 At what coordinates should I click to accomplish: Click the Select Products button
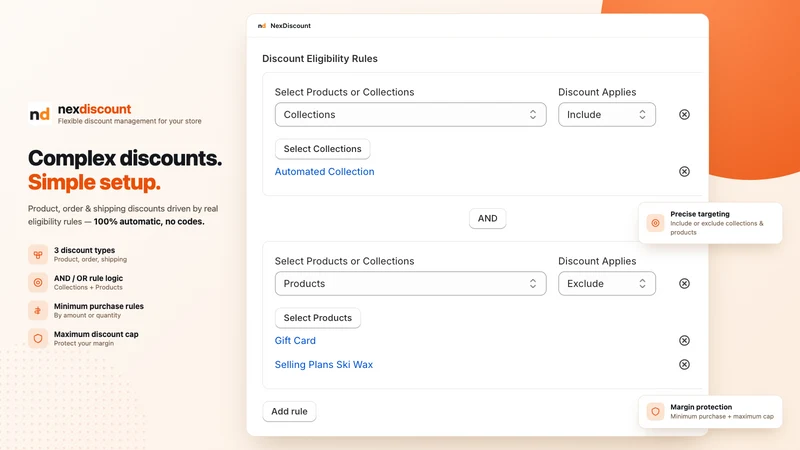coord(317,318)
